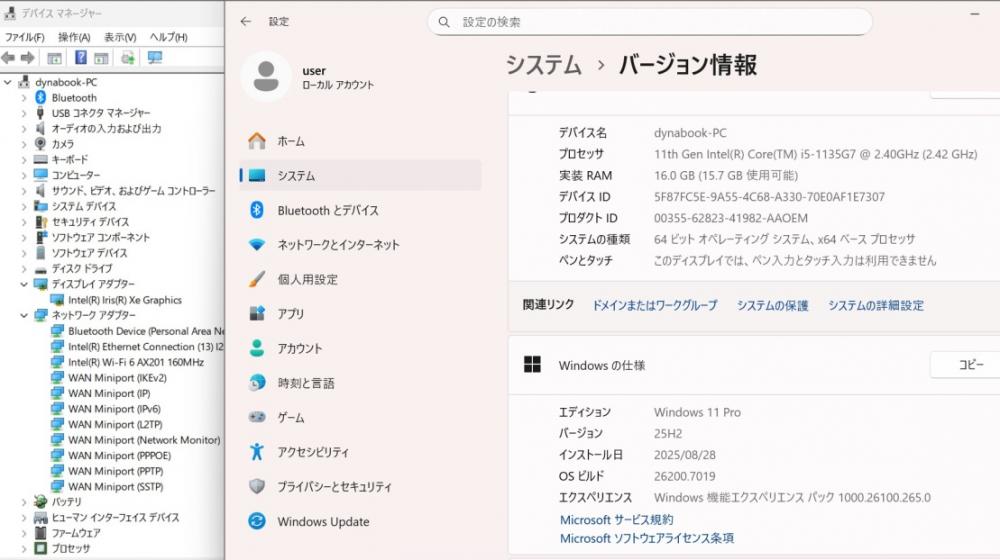Click the システム breadcrumb link

(x=544, y=65)
